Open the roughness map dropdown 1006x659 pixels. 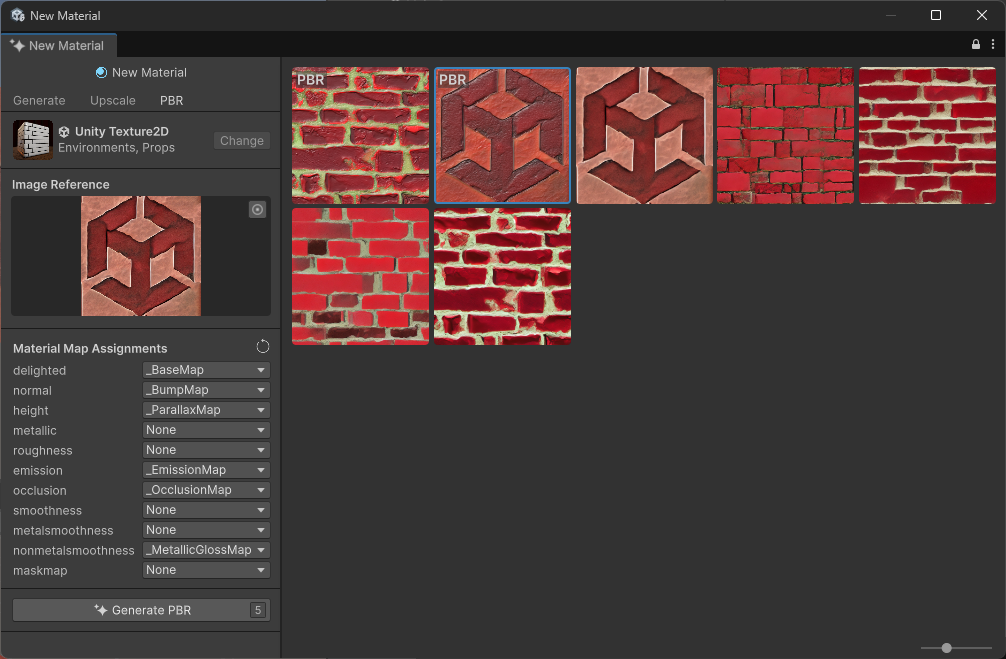tap(206, 450)
